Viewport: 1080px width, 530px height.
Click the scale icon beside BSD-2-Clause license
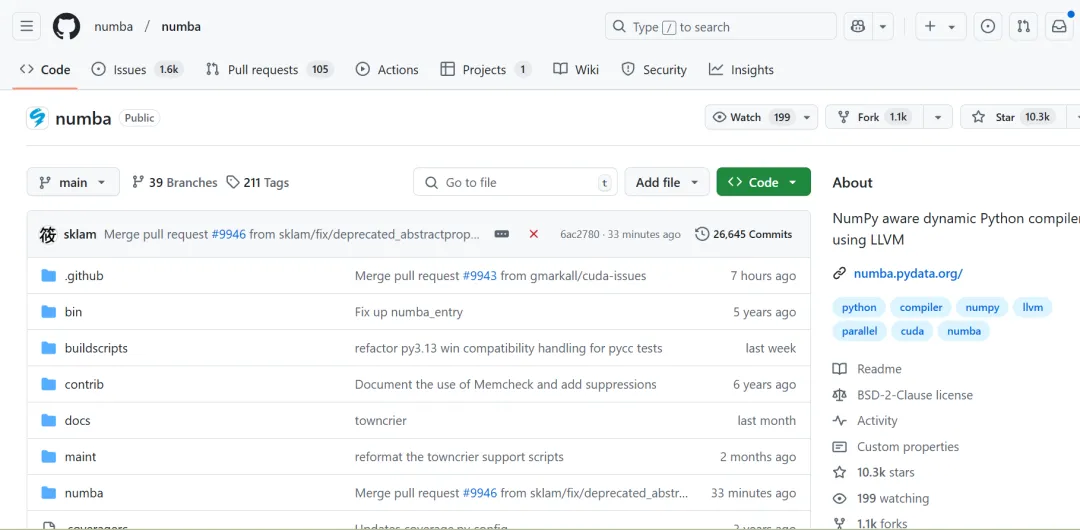coord(839,395)
